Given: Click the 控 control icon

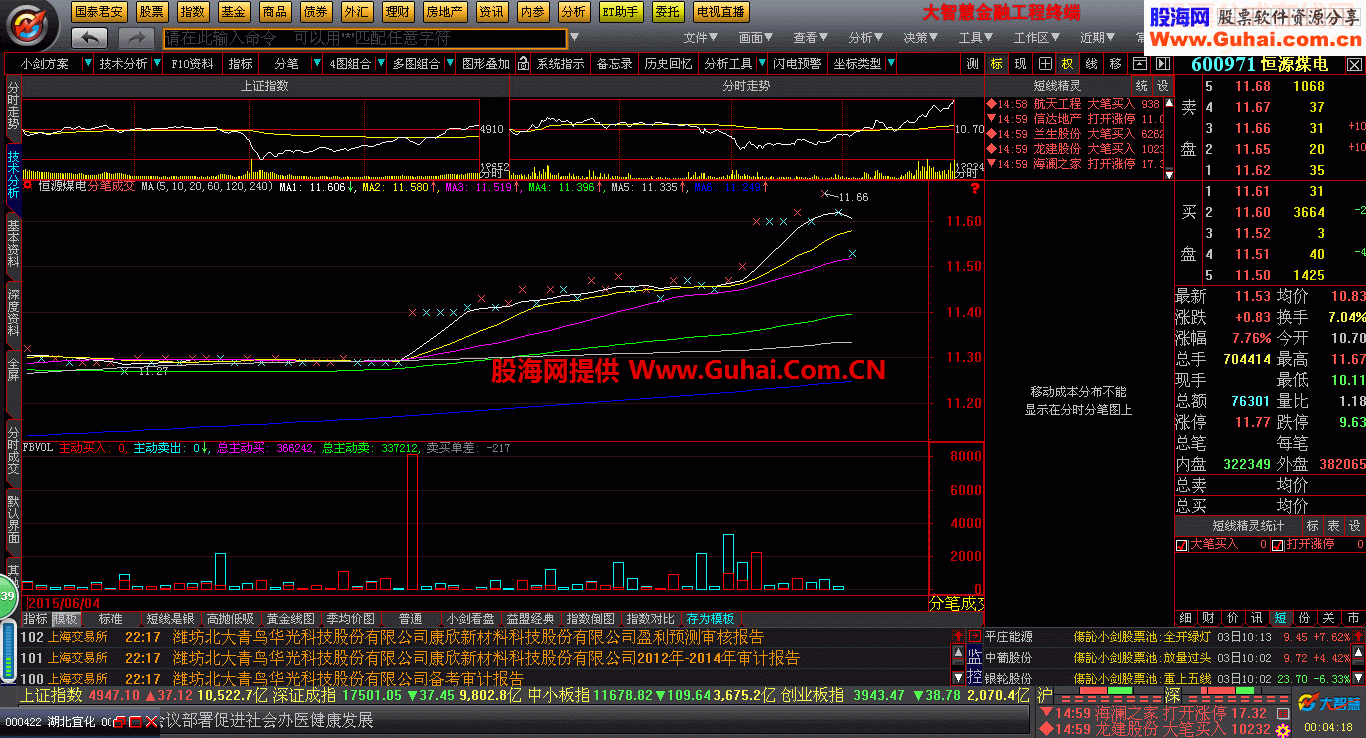Looking at the screenshot, I should [x=974, y=677].
